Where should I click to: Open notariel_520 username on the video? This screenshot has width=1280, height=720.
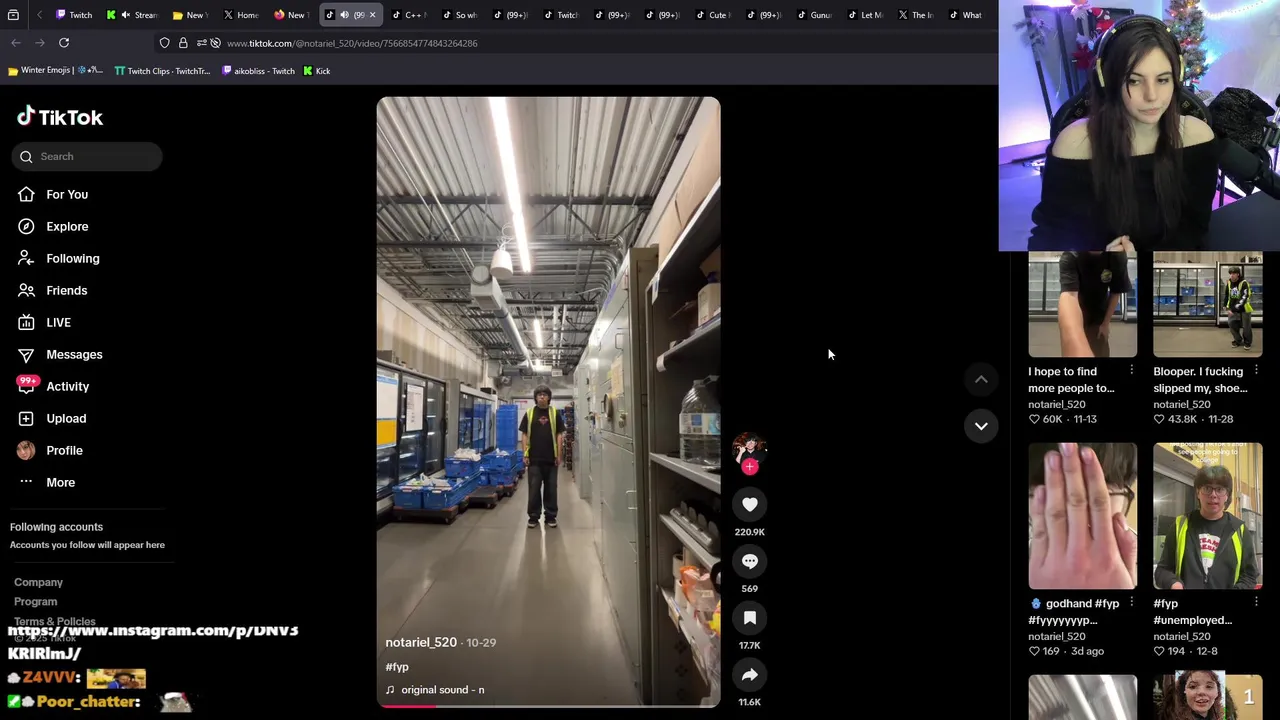tap(421, 642)
